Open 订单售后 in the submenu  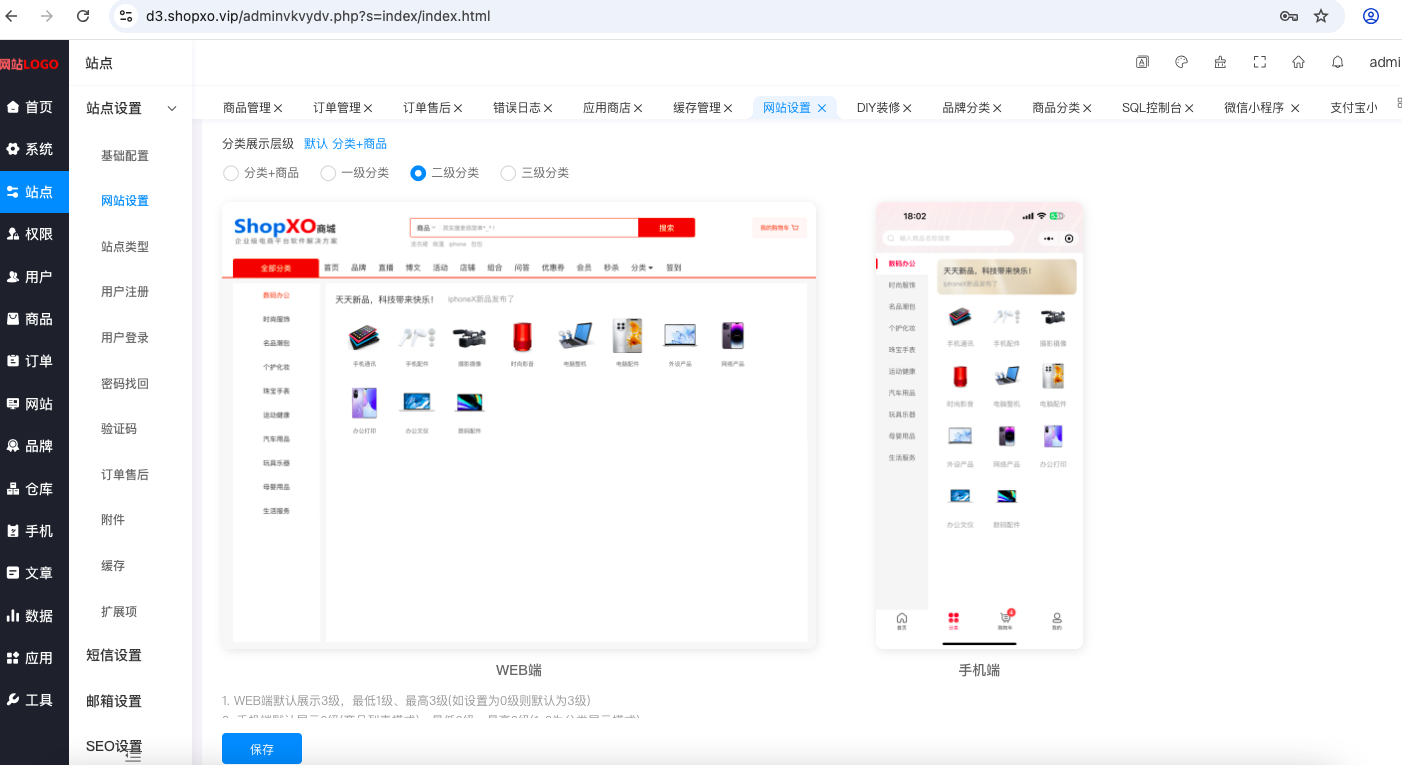tap(125, 475)
